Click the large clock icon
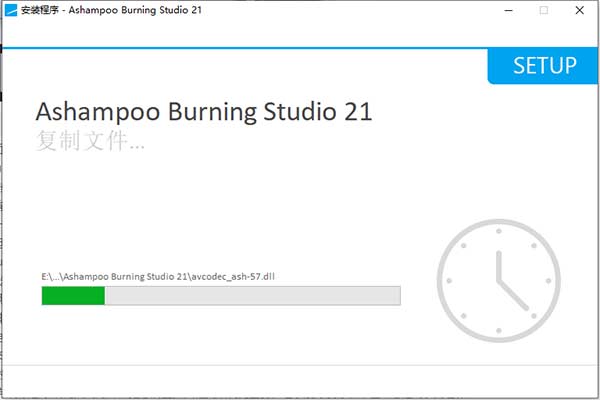 point(499,281)
